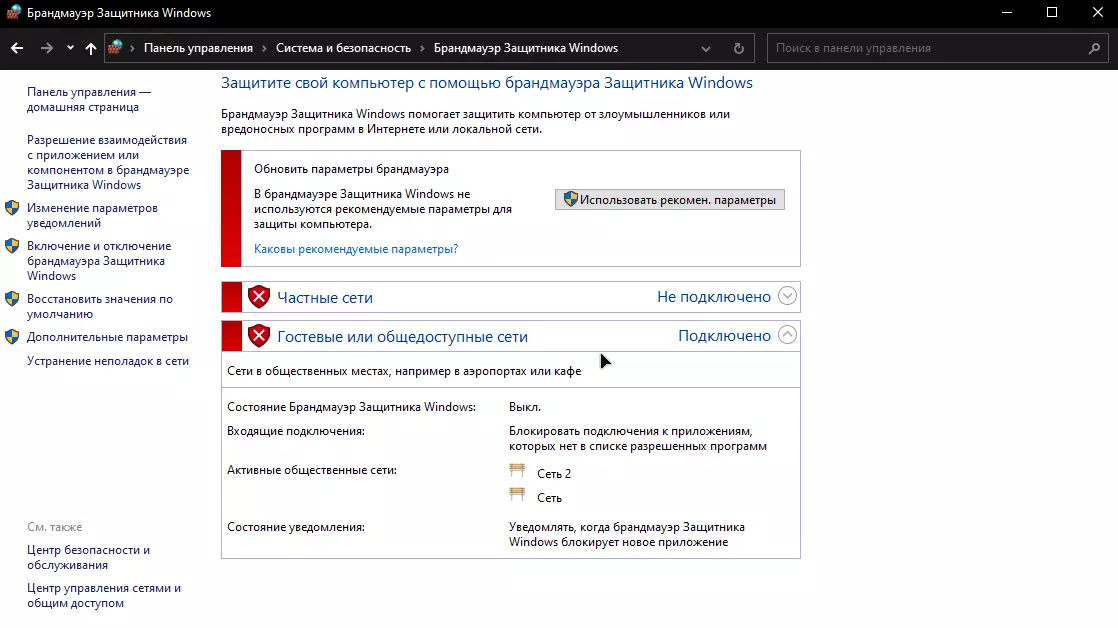Click the red shield icon for Гостевые сети

click(259, 336)
